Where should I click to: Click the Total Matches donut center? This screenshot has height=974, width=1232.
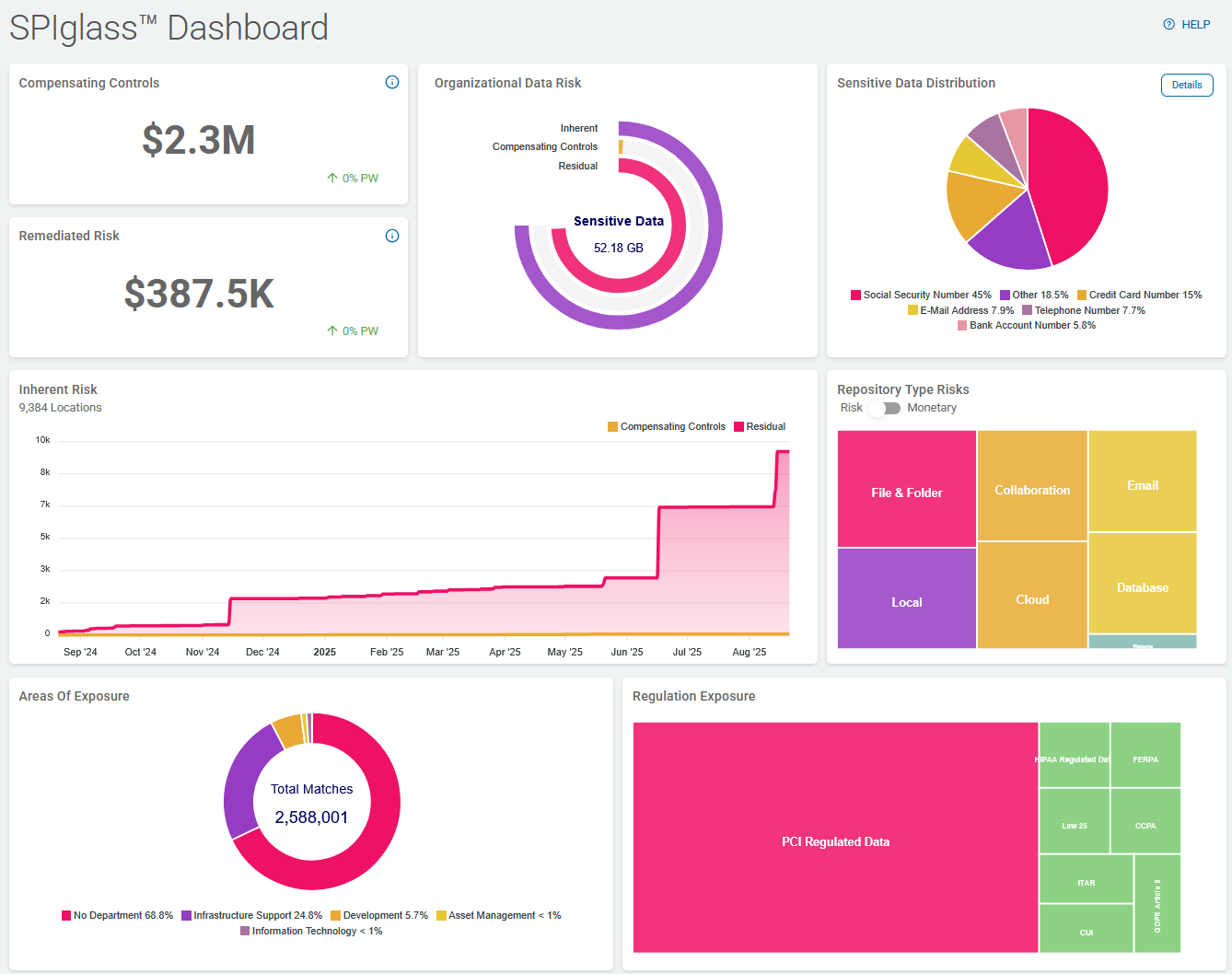click(x=312, y=802)
